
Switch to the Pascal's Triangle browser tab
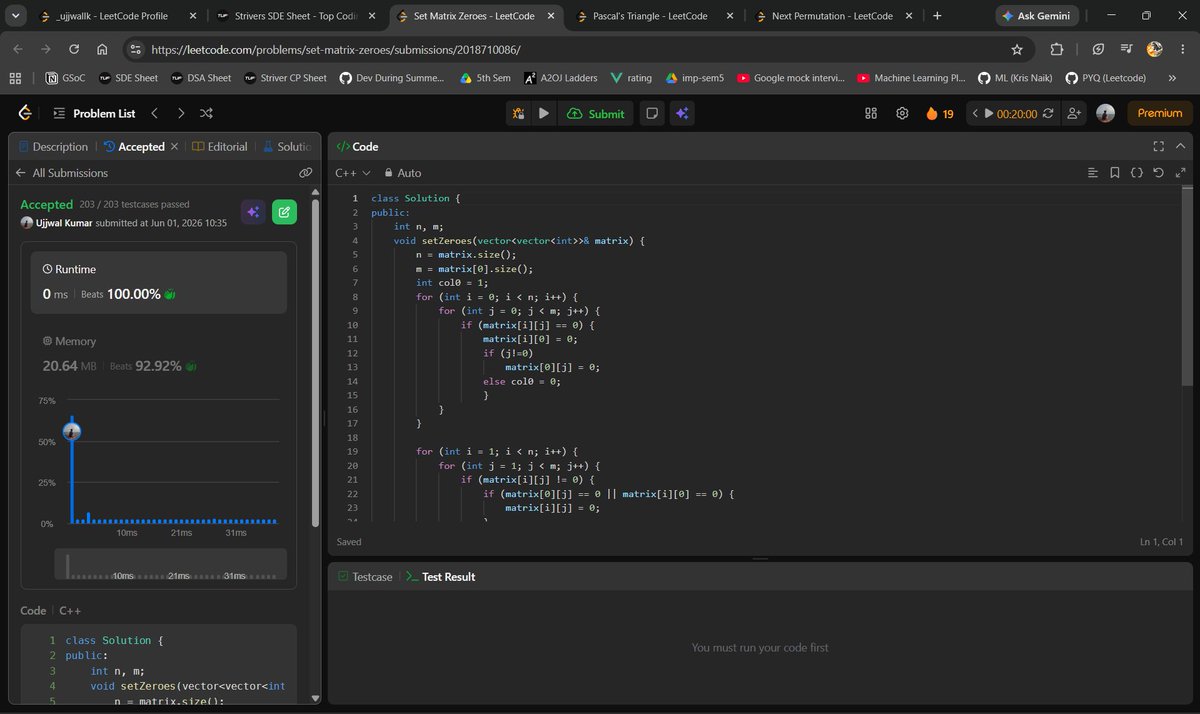point(655,16)
